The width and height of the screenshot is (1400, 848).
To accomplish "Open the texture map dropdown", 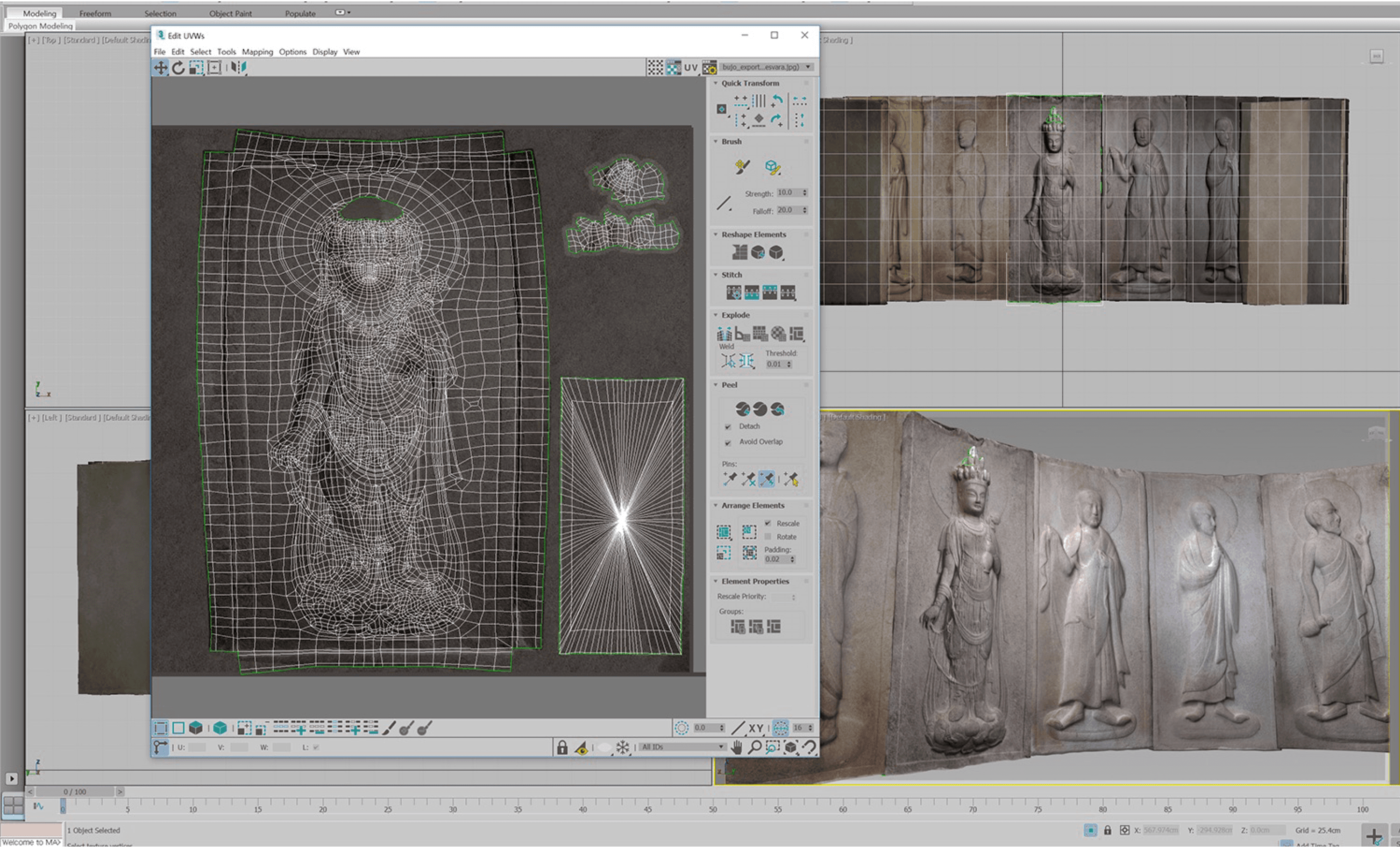I will click(x=767, y=67).
